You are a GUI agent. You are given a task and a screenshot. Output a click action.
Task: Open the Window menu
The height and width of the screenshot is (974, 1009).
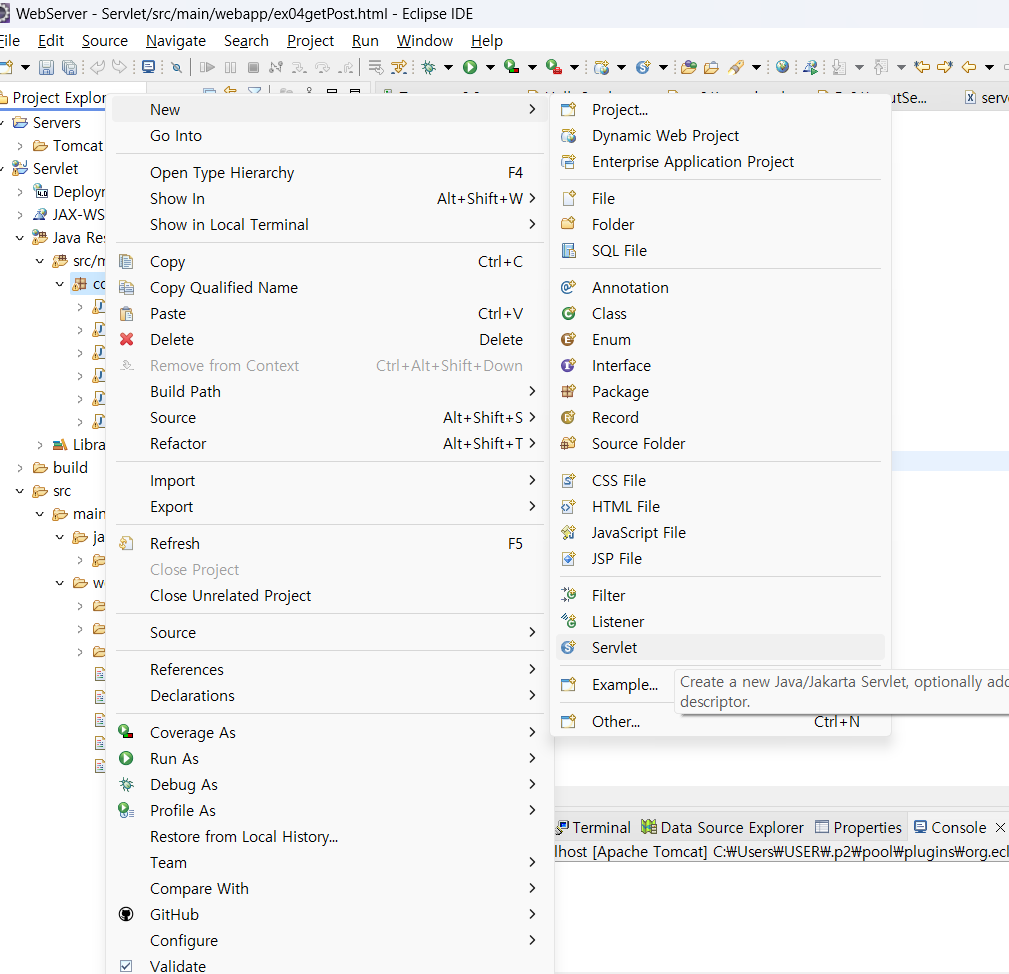(425, 41)
